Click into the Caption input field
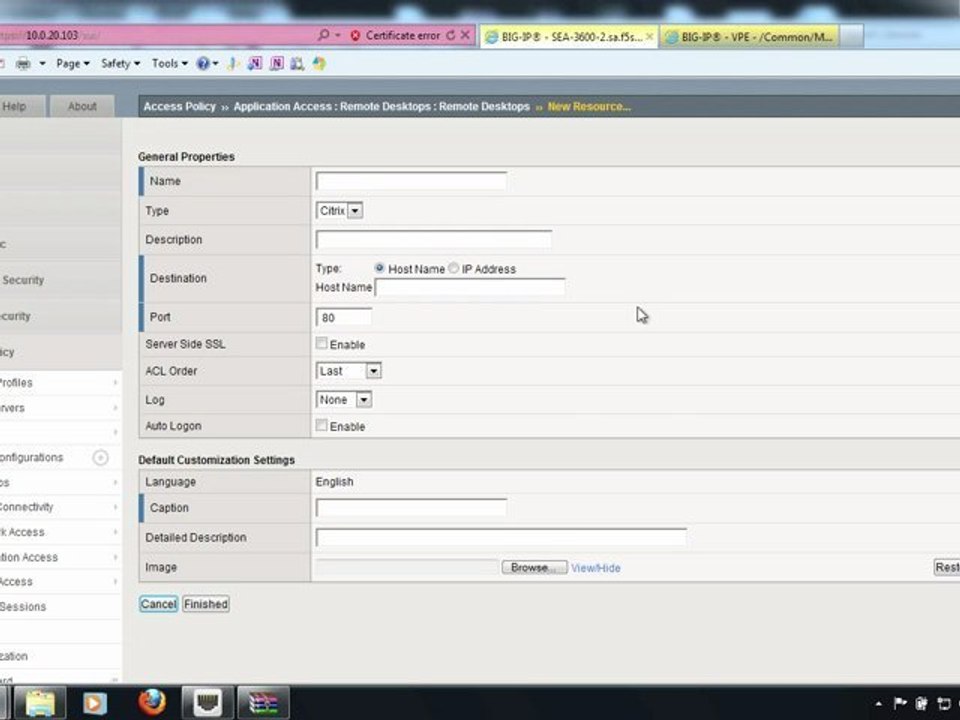The width and height of the screenshot is (960, 720). point(411,508)
